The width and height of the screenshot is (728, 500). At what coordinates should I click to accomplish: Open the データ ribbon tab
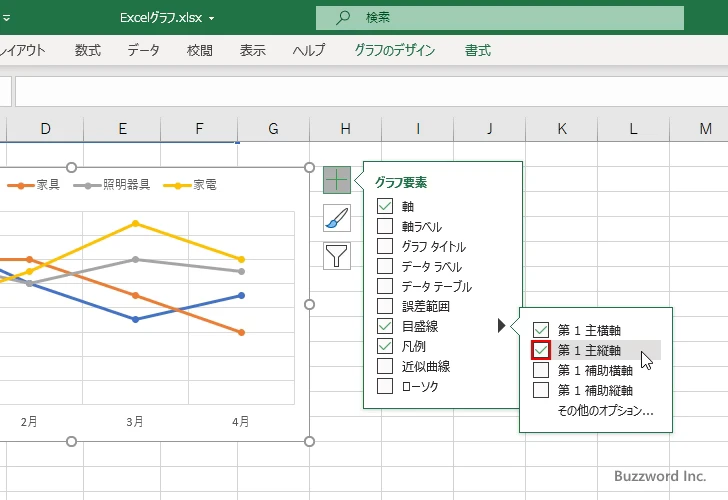143,50
